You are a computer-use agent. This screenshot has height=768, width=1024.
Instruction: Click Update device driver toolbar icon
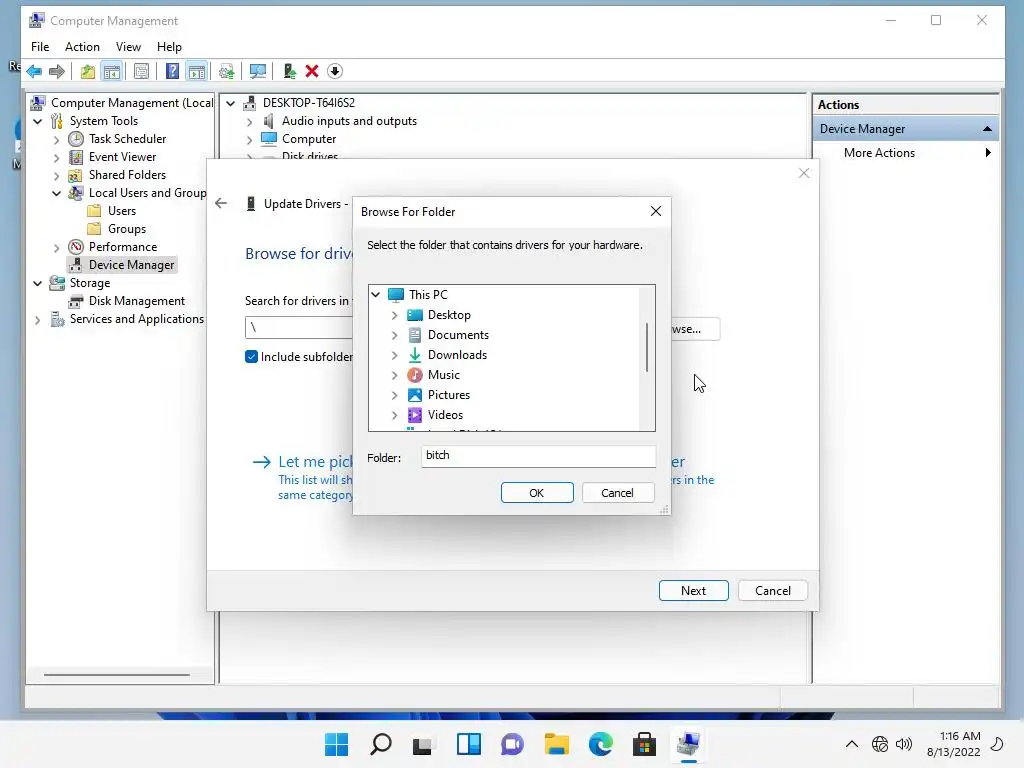click(289, 71)
